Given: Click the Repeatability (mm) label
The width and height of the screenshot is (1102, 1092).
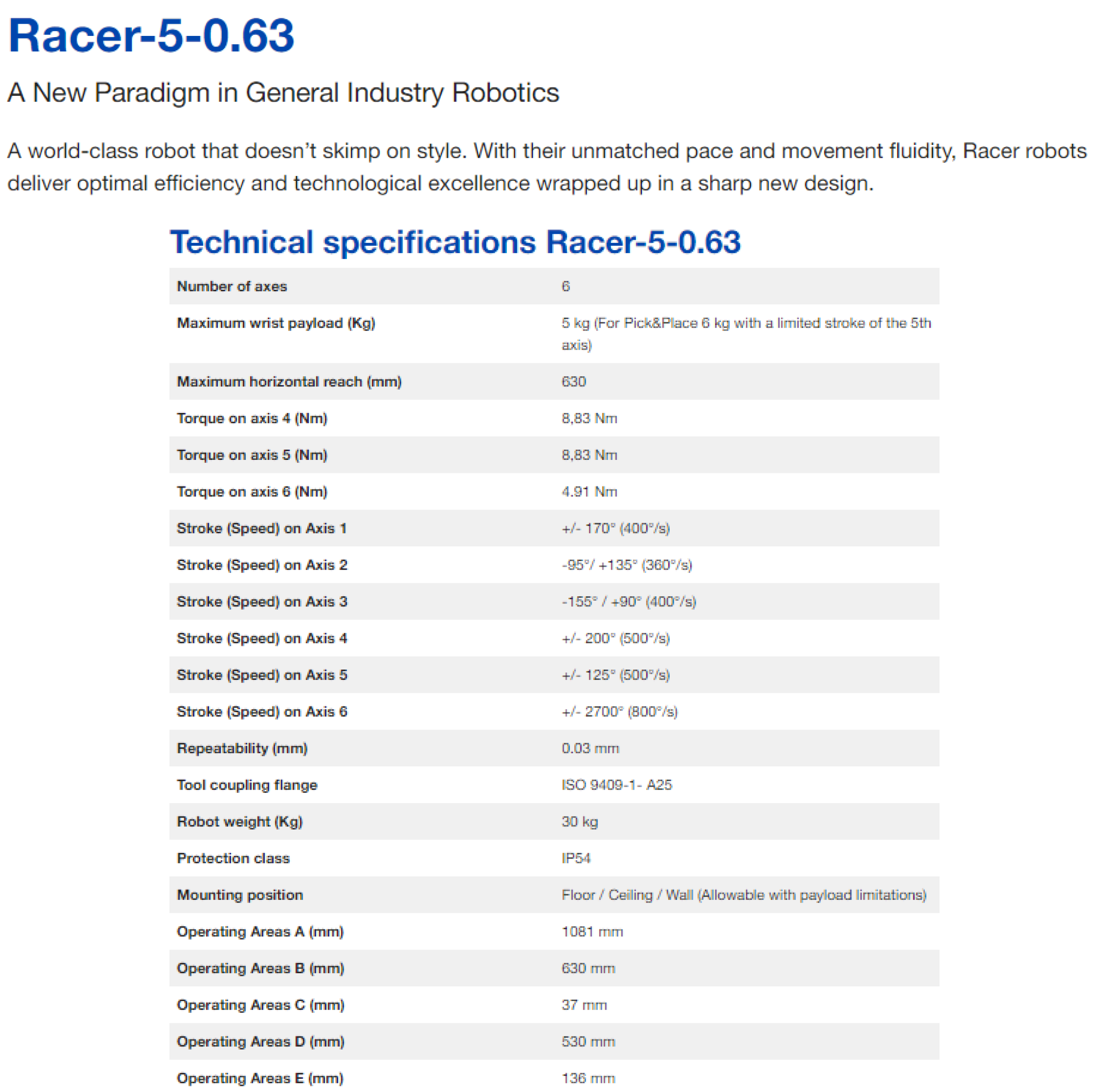Looking at the screenshot, I should point(242,748).
